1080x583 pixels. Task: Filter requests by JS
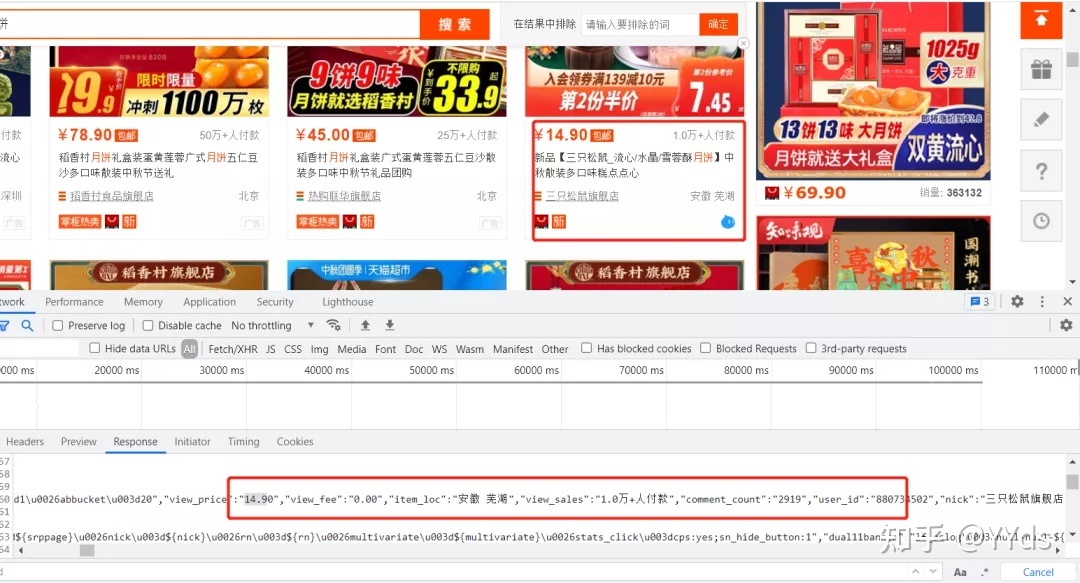(x=271, y=349)
